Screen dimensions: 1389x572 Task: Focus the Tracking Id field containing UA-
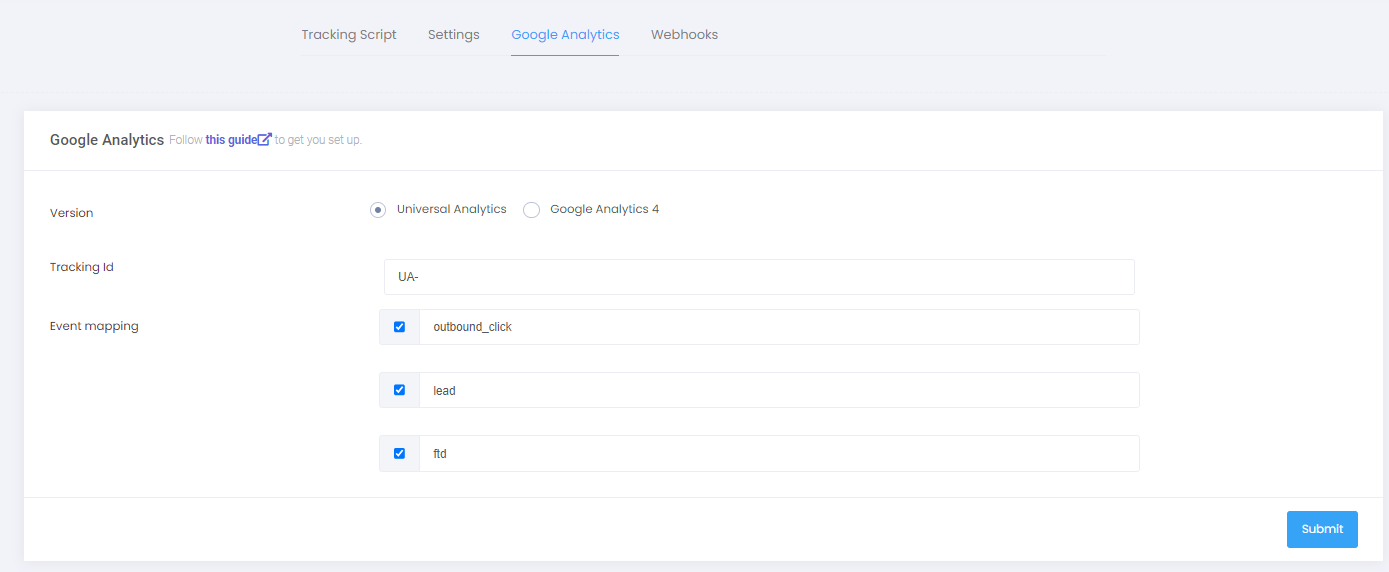[x=759, y=277]
